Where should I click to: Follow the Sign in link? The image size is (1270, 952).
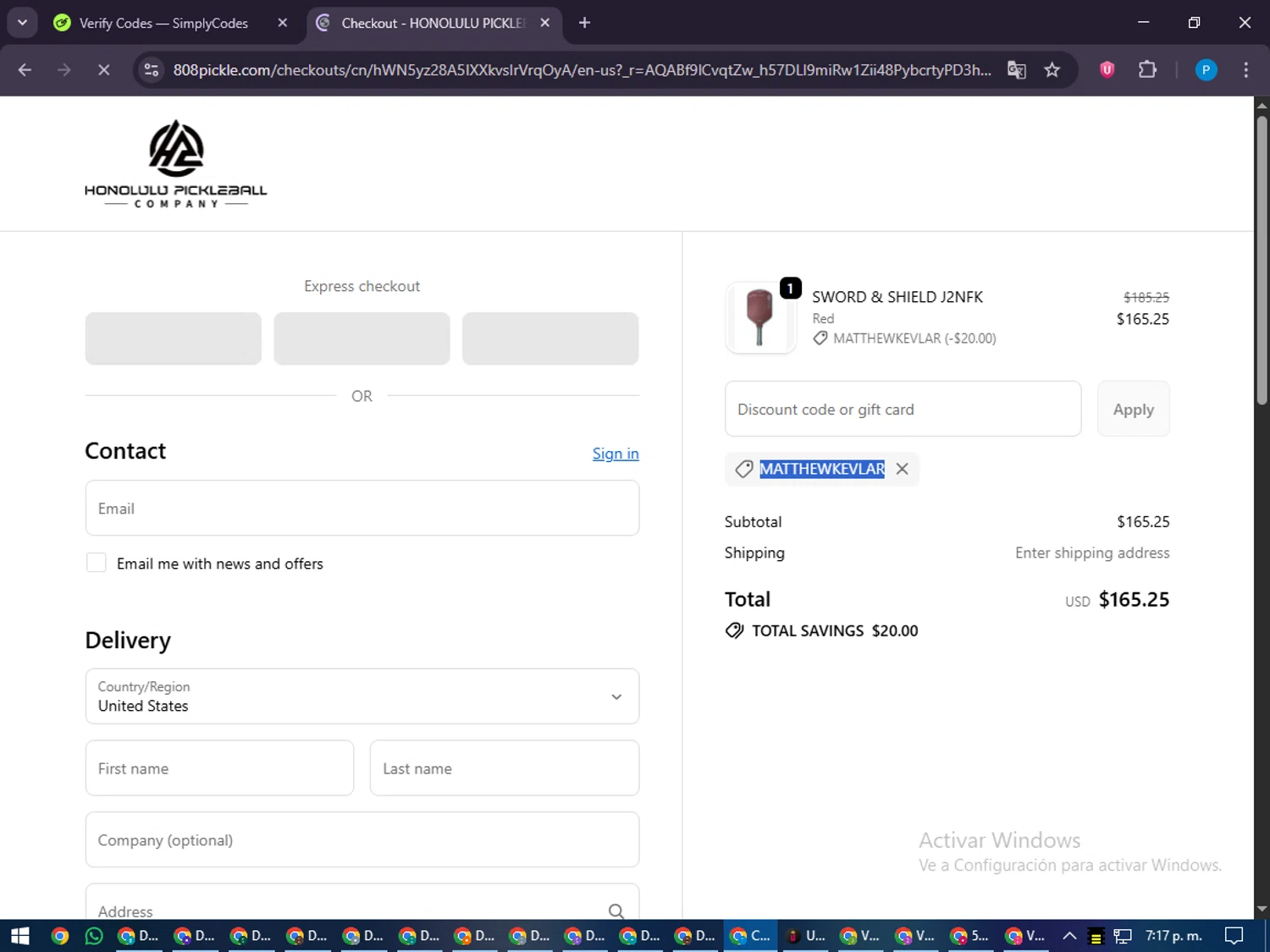(616, 454)
